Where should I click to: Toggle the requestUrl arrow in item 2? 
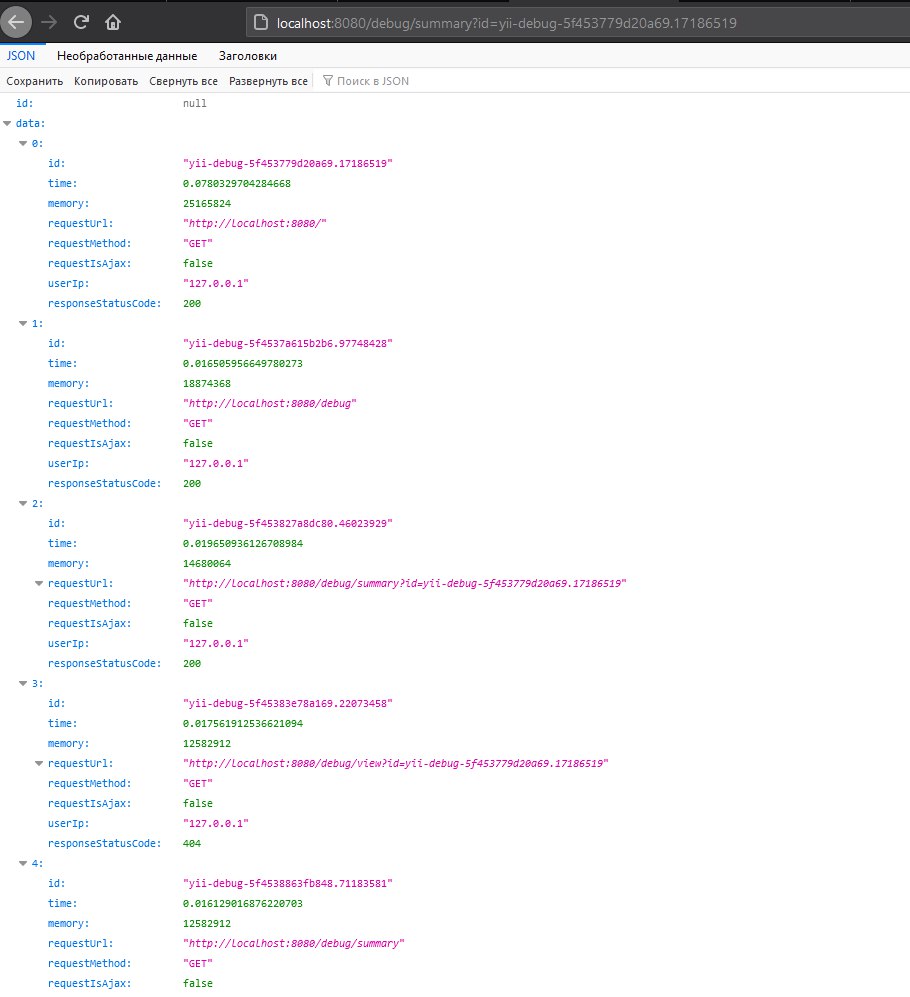(39, 584)
